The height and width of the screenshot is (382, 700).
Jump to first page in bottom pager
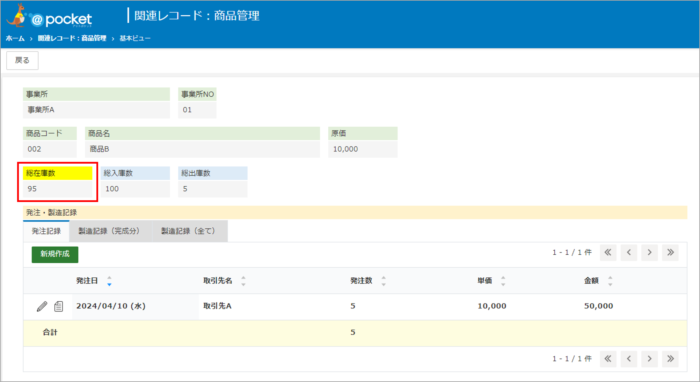coord(608,359)
